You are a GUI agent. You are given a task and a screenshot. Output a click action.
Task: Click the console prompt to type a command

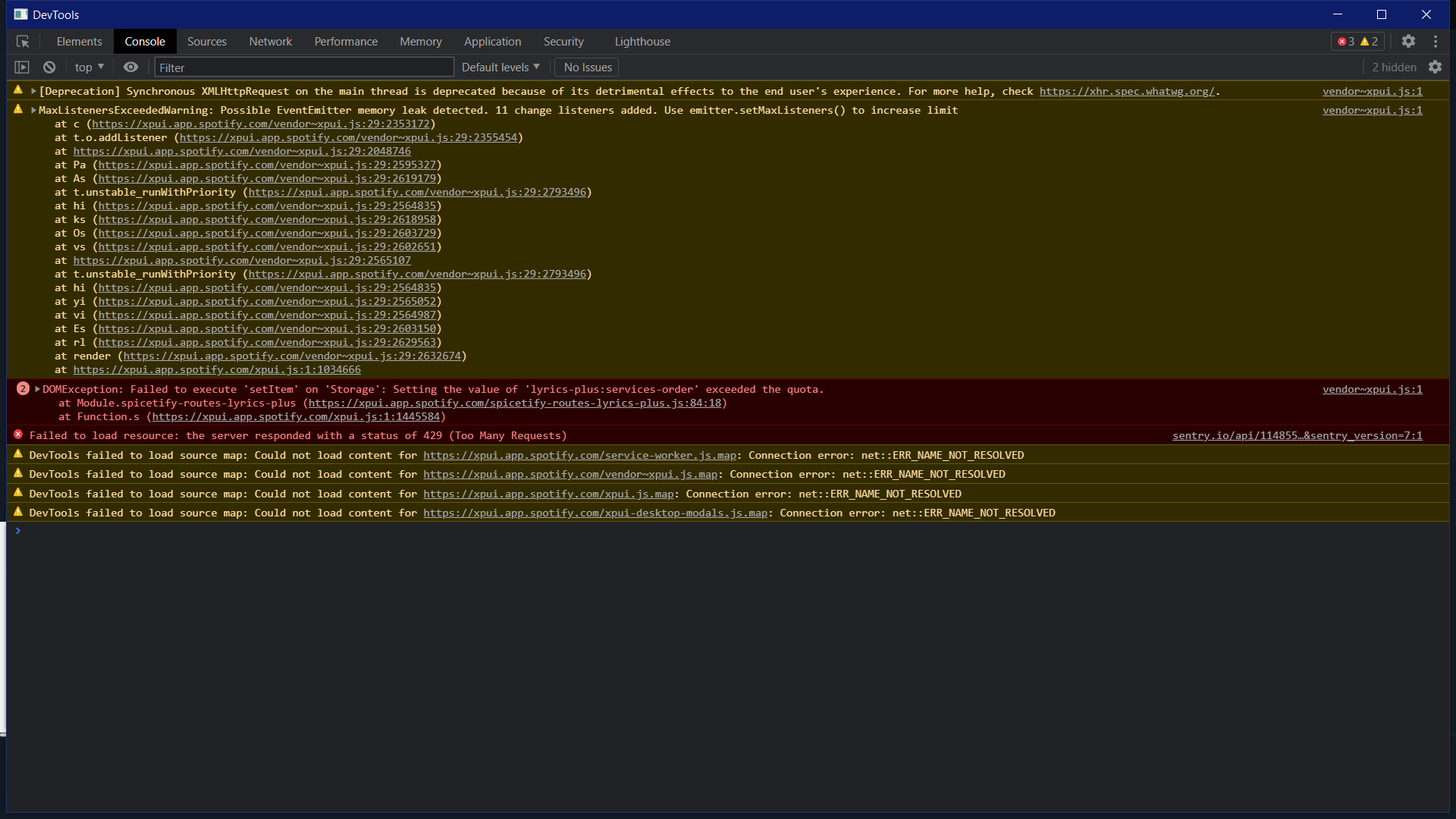[x=303, y=530]
